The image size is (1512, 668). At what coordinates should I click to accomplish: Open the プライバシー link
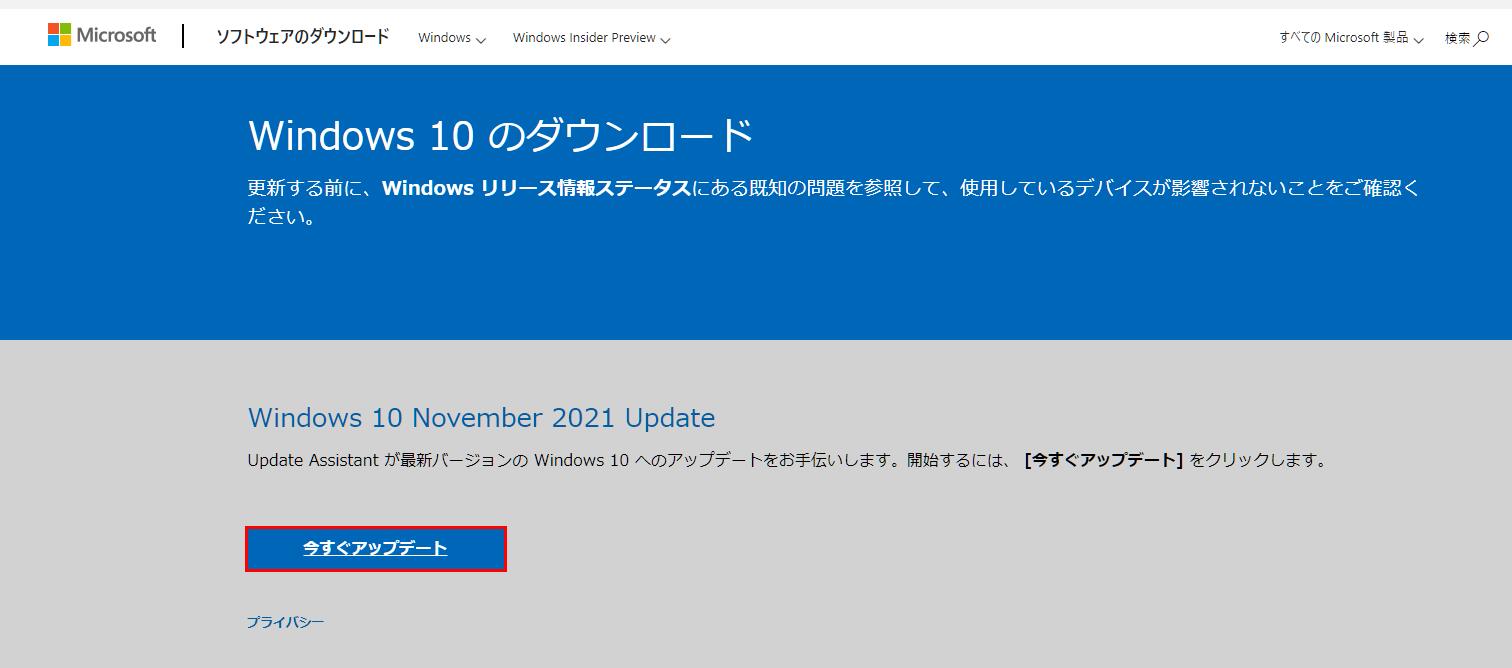click(285, 621)
